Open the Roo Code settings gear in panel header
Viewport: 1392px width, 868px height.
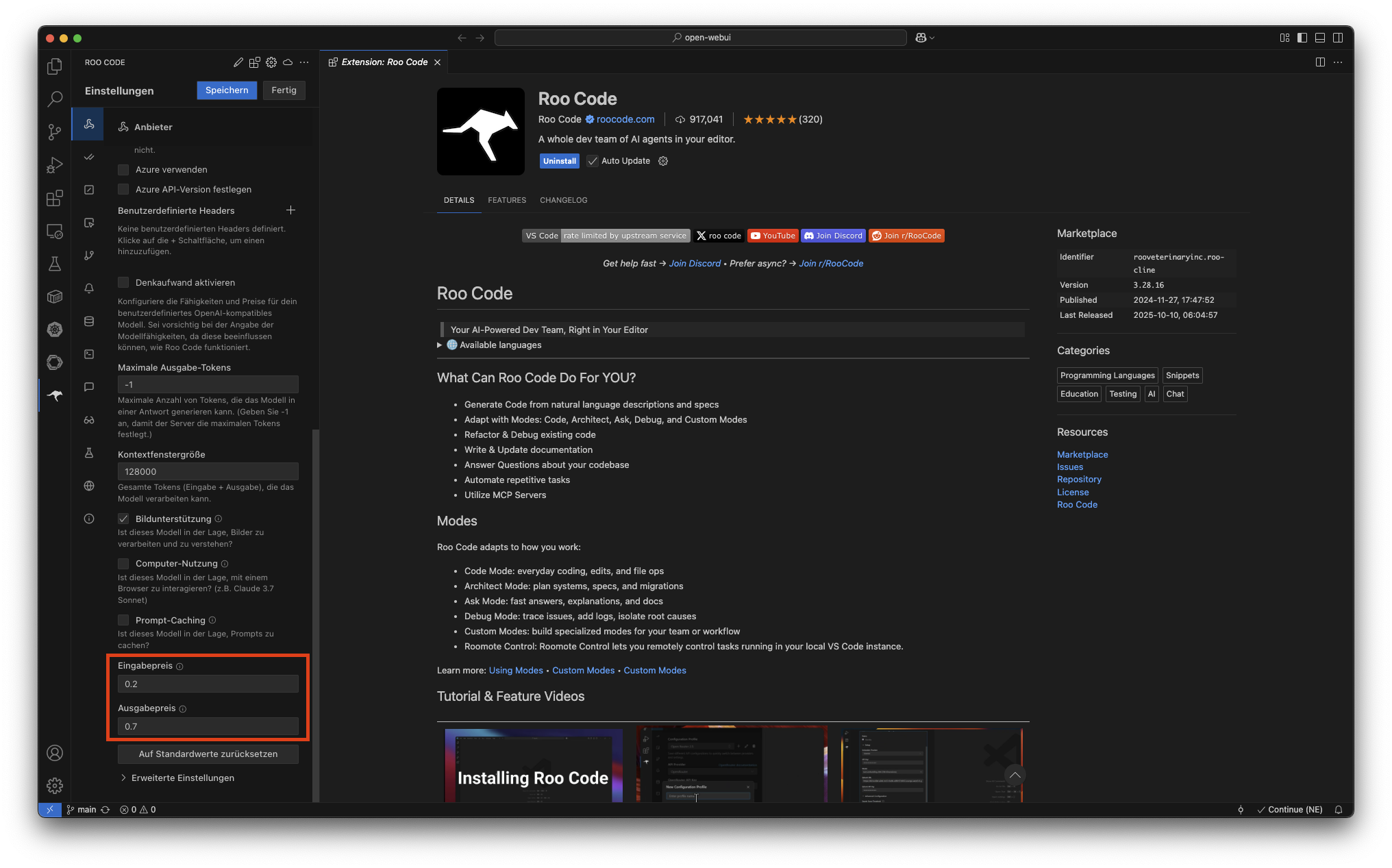(x=271, y=62)
